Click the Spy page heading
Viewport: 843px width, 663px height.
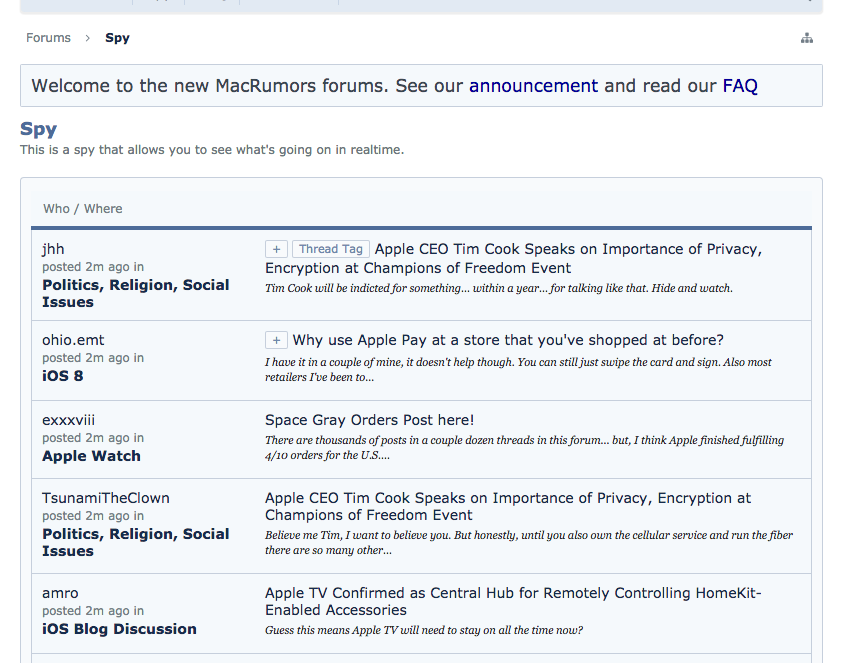pos(38,129)
